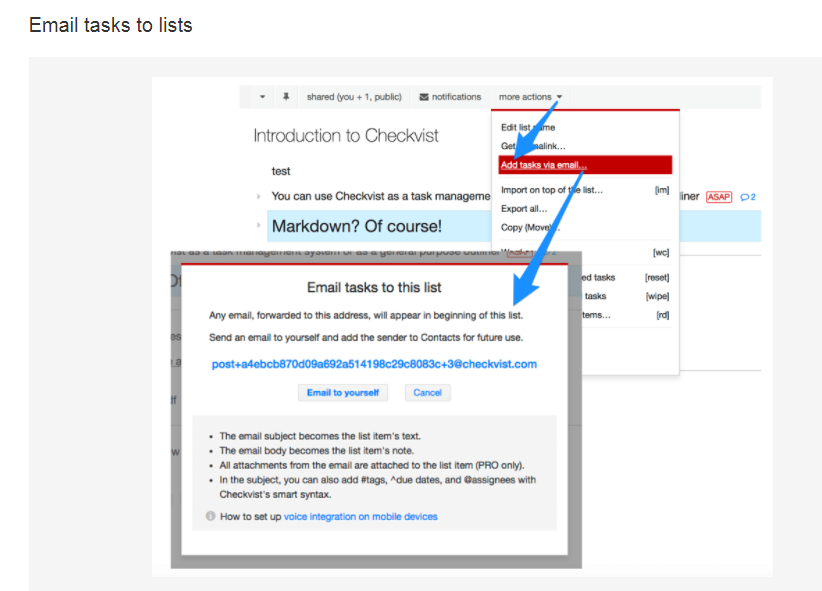Click the Email tasks to lists heading
The width and height of the screenshot is (822, 591).
pyautogui.click(x=111, y=25)
